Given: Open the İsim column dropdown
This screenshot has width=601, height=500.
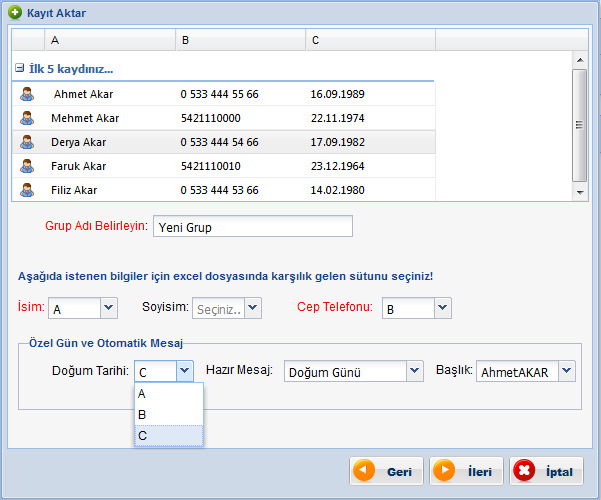Looking at the screenshot, I should coord(109,308).
